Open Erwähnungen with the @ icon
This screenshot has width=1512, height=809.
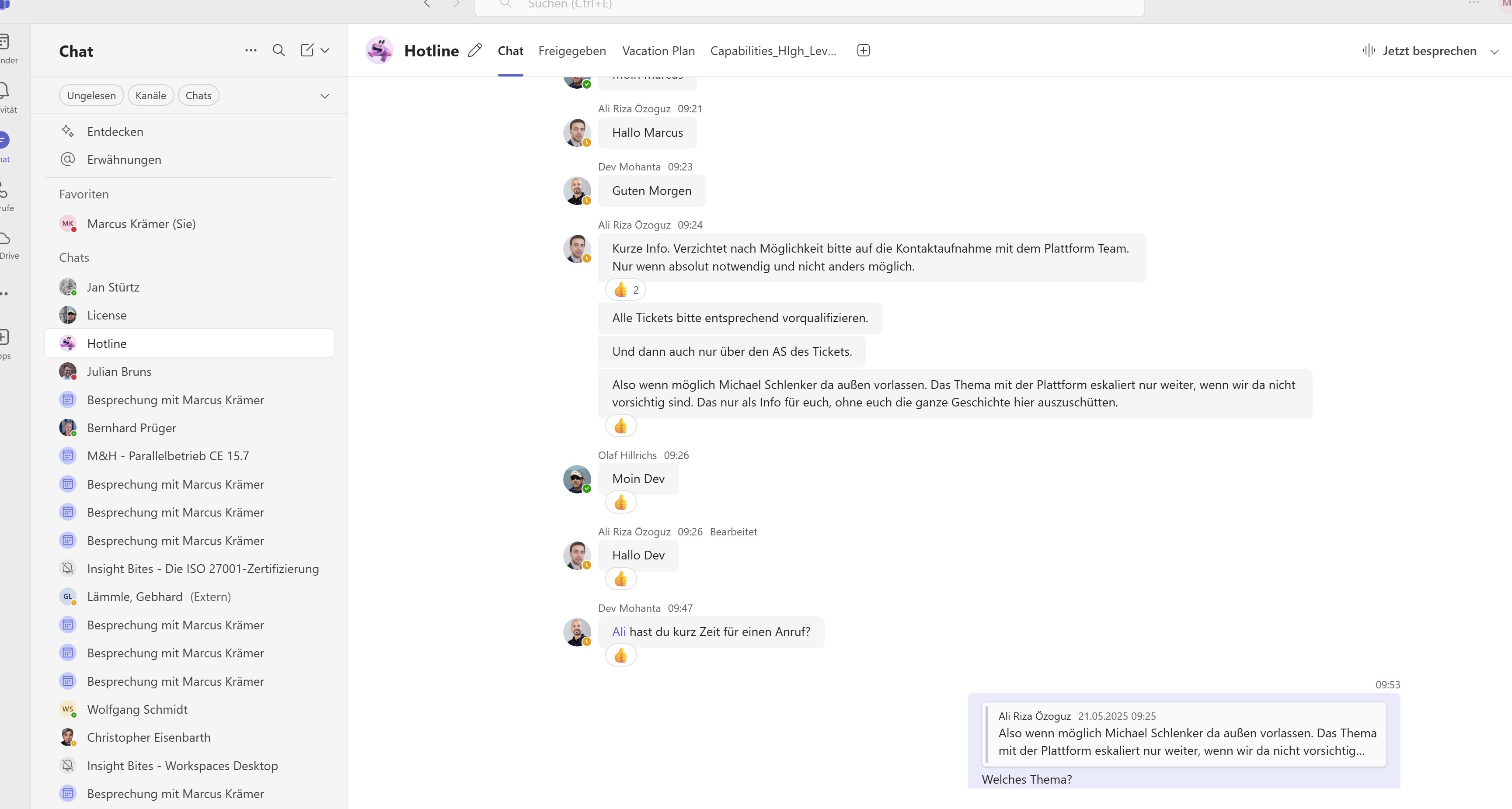(x=68, y=160)
